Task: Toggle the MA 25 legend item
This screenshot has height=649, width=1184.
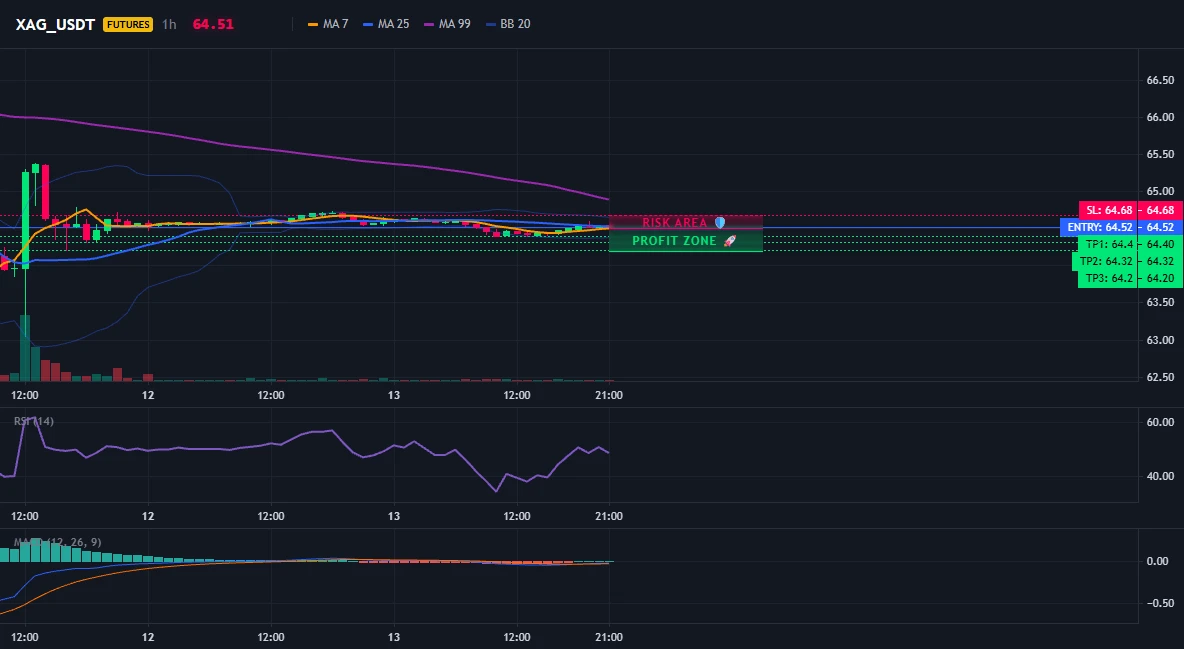Action: click(386, 24)
